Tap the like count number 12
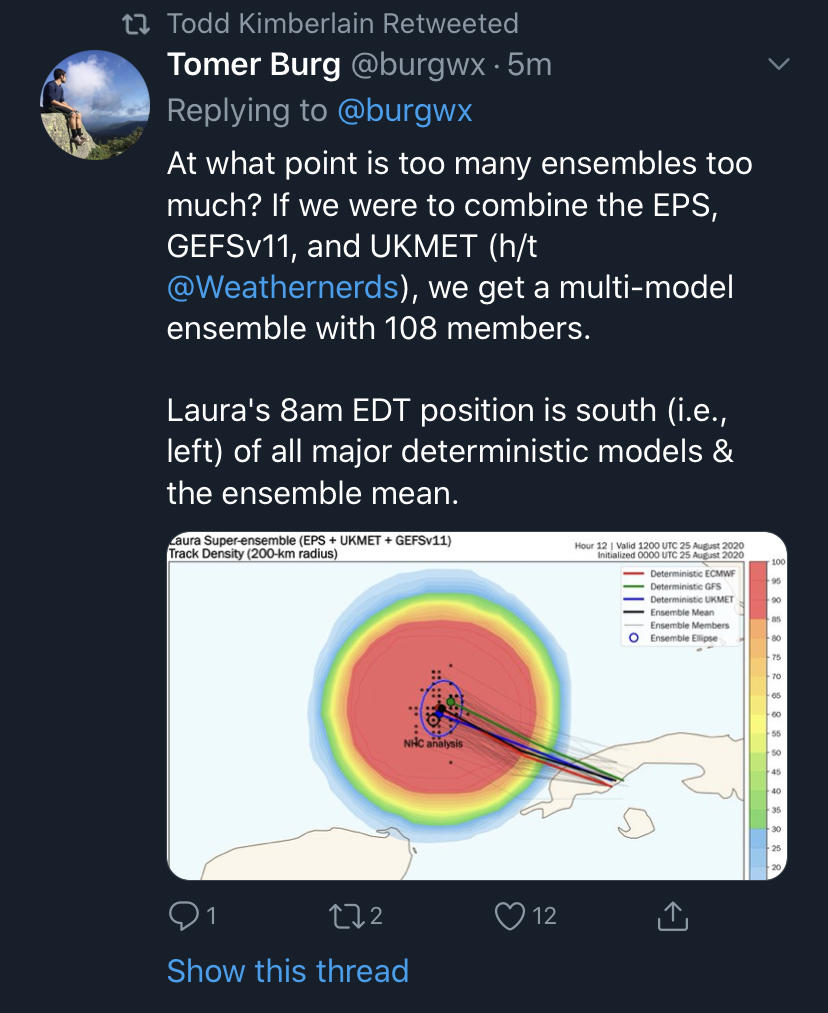 coord(544,914)
